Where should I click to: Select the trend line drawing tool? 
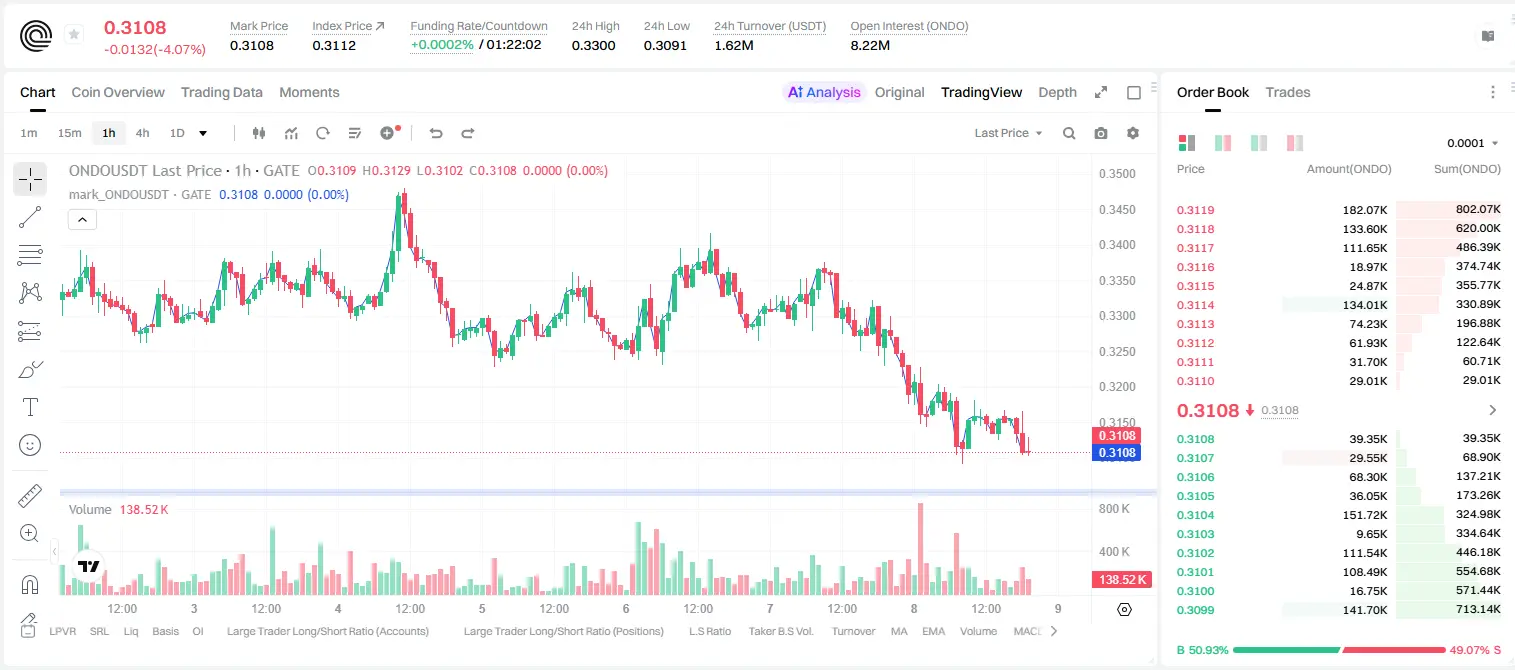(30, 217)
